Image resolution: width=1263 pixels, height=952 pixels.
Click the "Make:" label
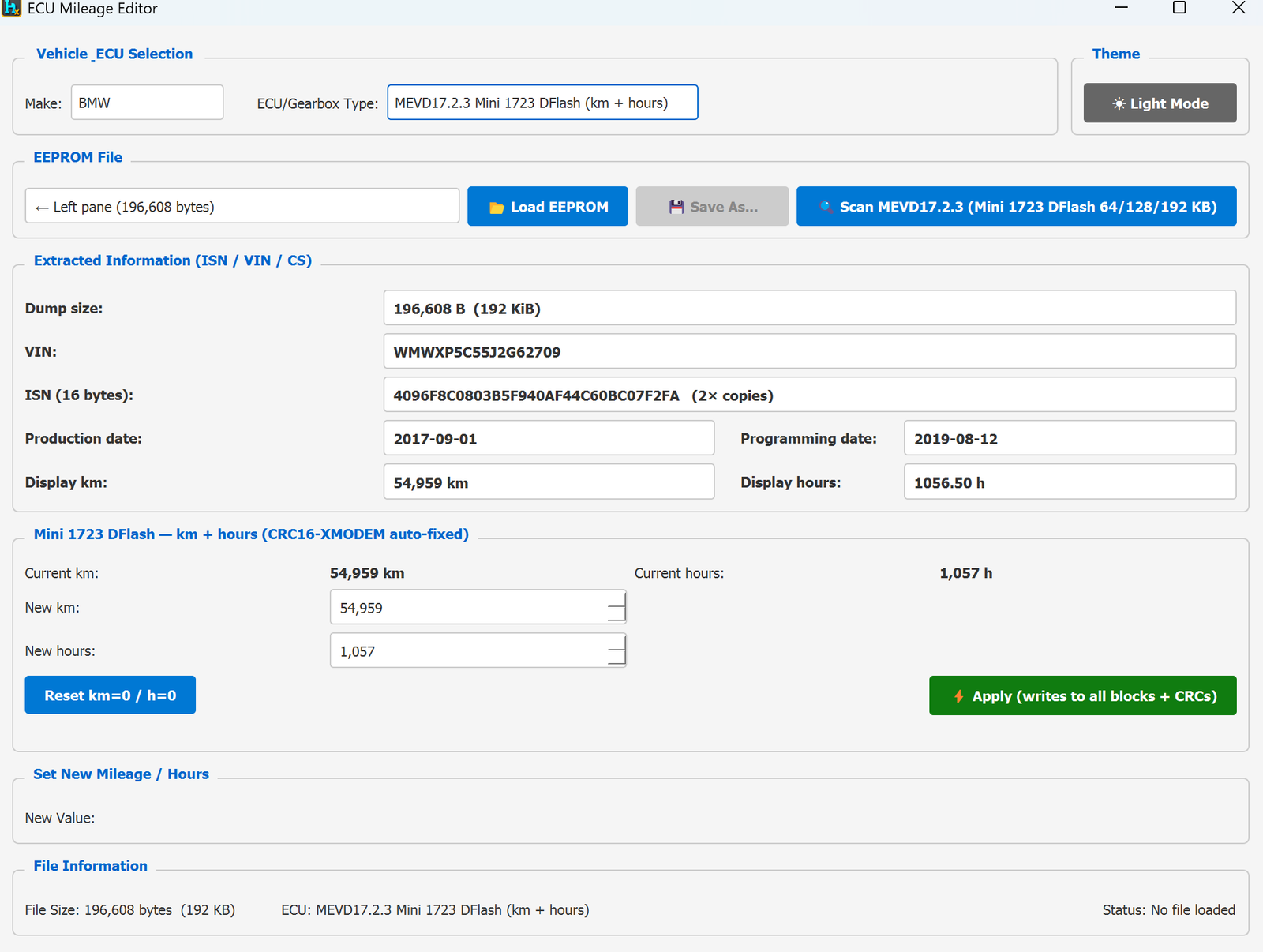click(x=43, y=103)
